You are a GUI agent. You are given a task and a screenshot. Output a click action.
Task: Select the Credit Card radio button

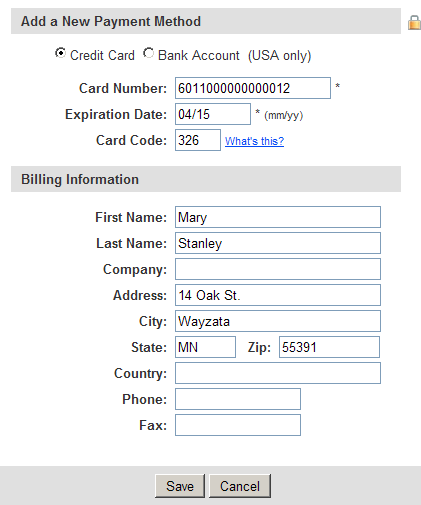pyautogui.click(x=60, y=53)
